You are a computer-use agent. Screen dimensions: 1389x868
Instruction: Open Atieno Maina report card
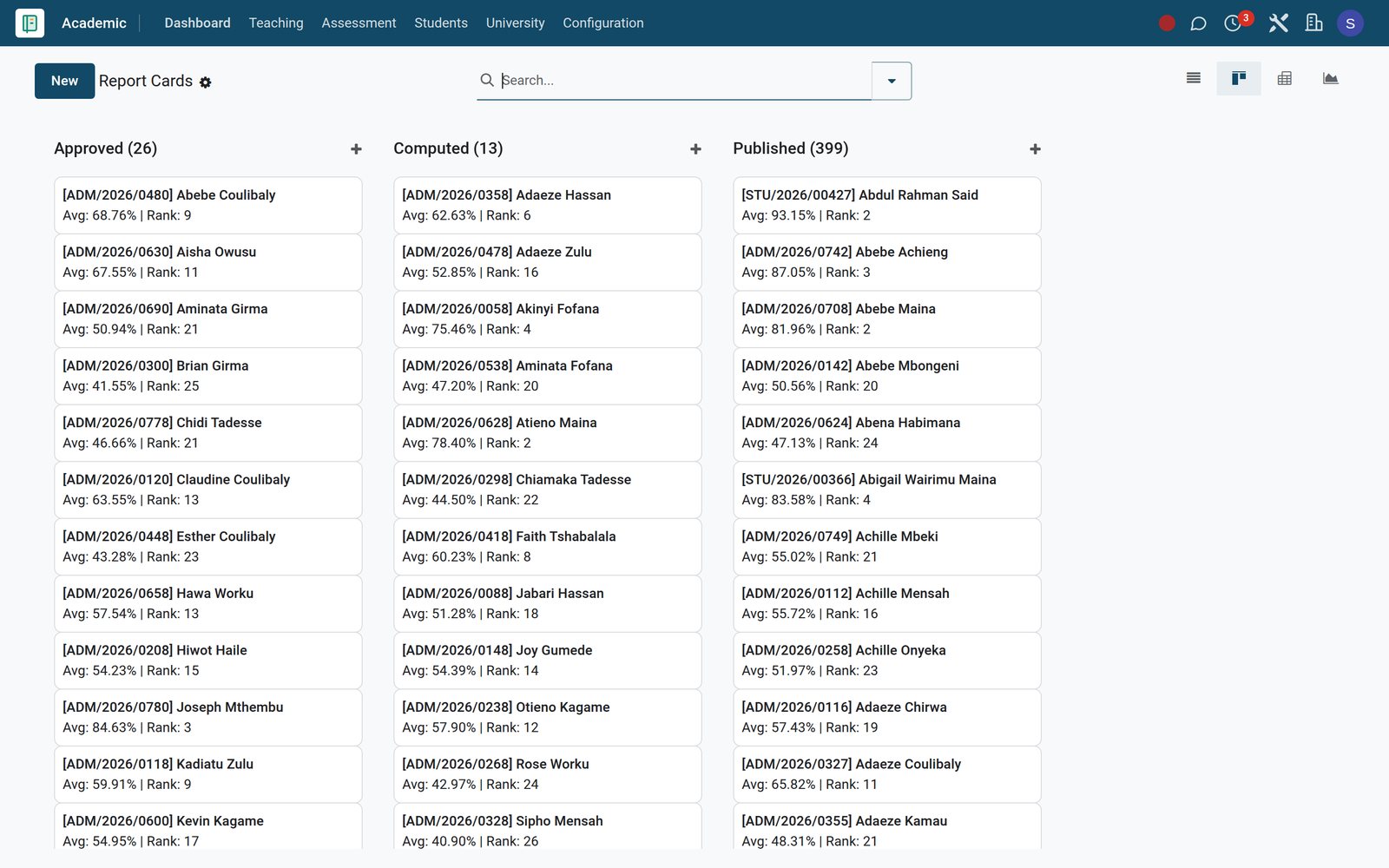(x=548, y=432)
